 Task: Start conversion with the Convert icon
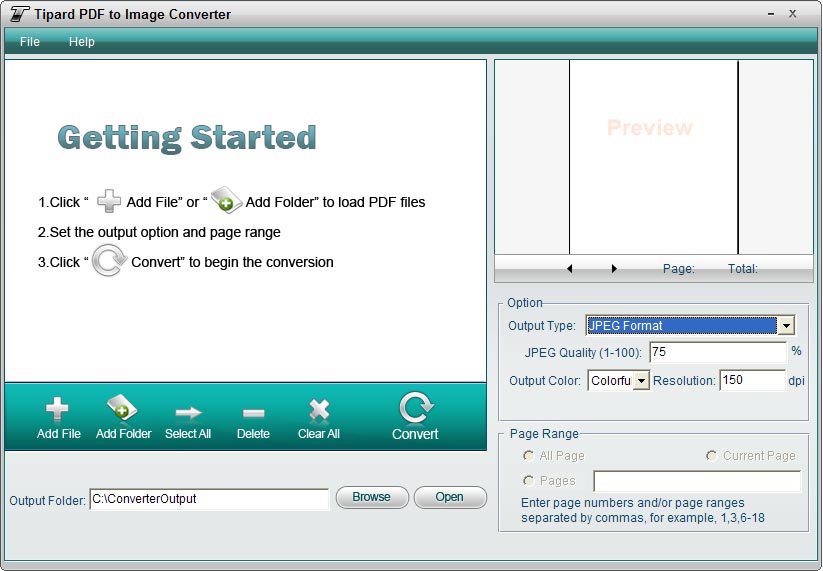415,408
